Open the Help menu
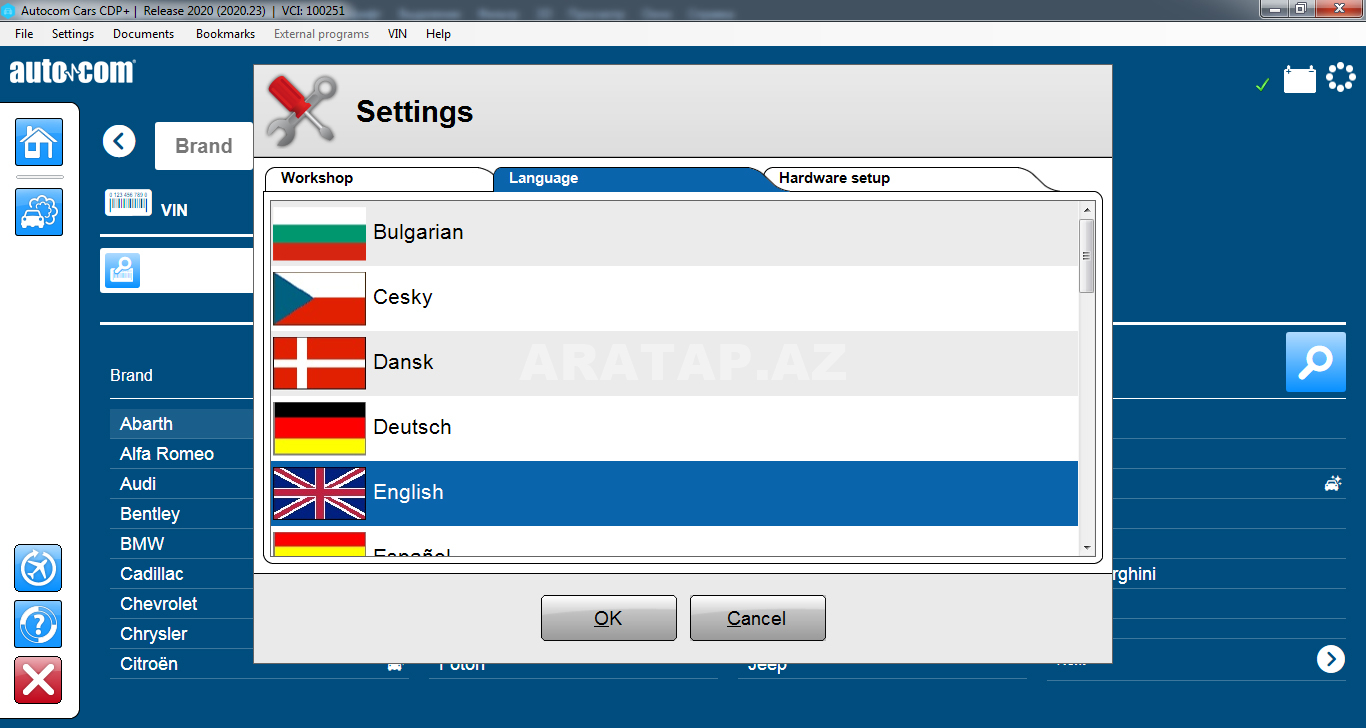The width and height of the screenshot is (1366, 728). tap(438, 34)
